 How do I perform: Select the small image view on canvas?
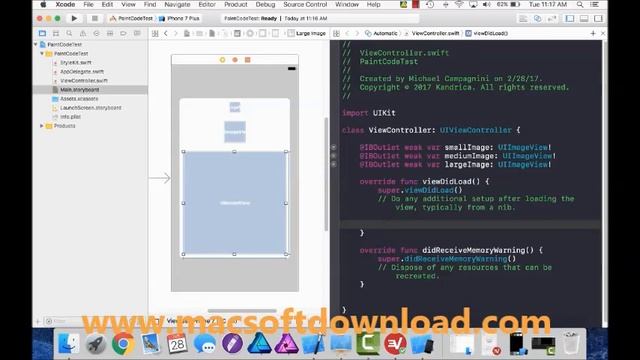[235, 107]
